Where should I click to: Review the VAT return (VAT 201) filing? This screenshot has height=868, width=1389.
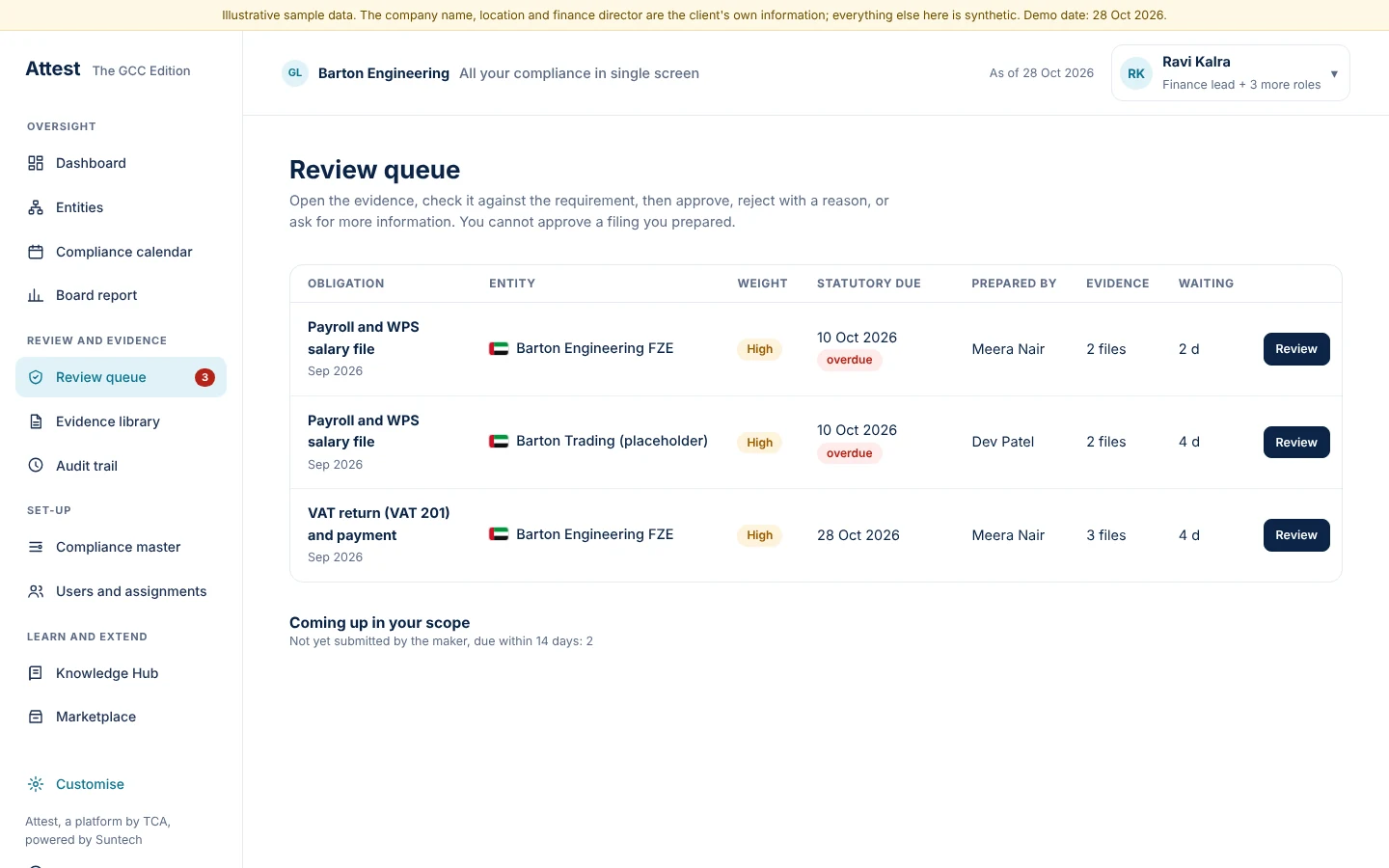pyautogui.click(x=1296, y=535)
